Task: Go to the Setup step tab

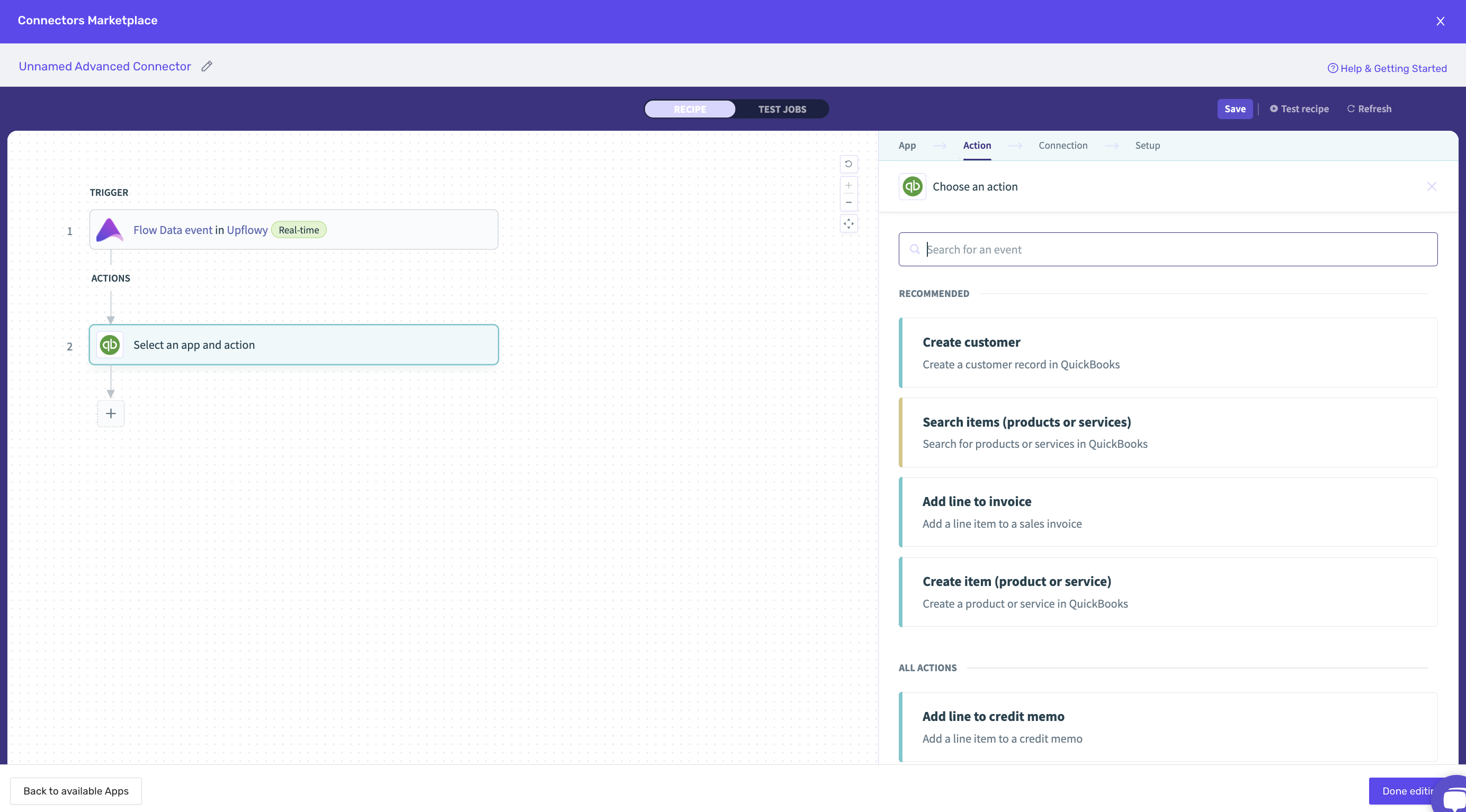Action: [1147, 146]
